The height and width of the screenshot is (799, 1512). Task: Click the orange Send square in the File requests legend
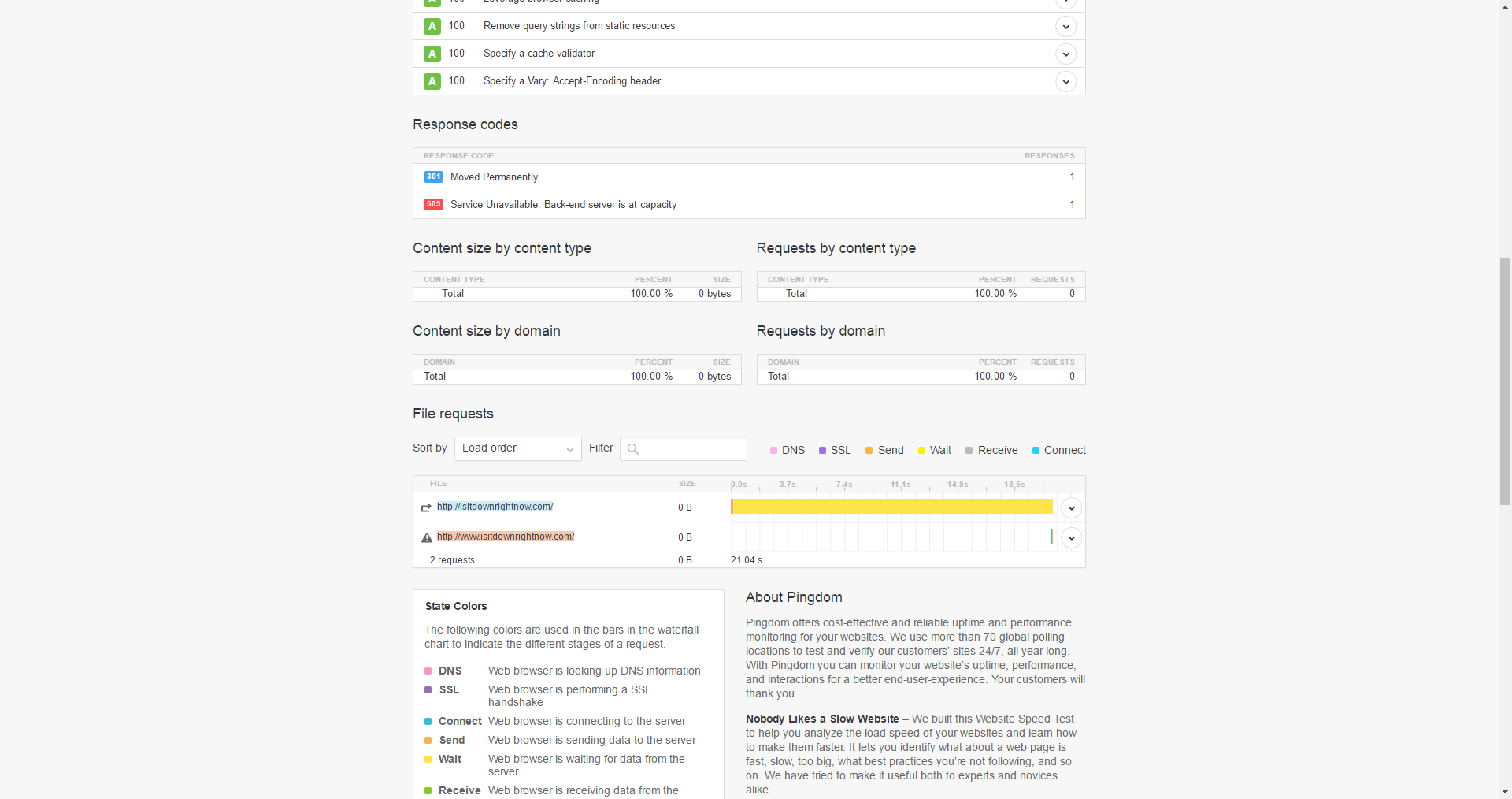pos(869,451)
